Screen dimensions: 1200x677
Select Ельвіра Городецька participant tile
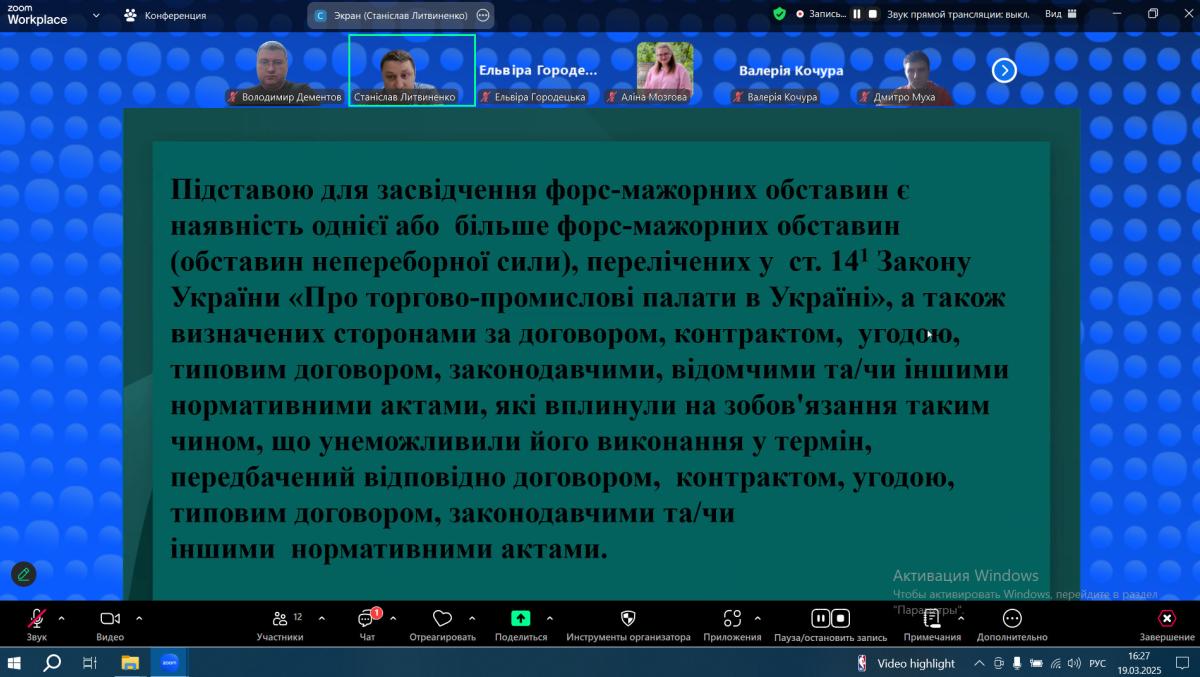click(x=538, y=70)
